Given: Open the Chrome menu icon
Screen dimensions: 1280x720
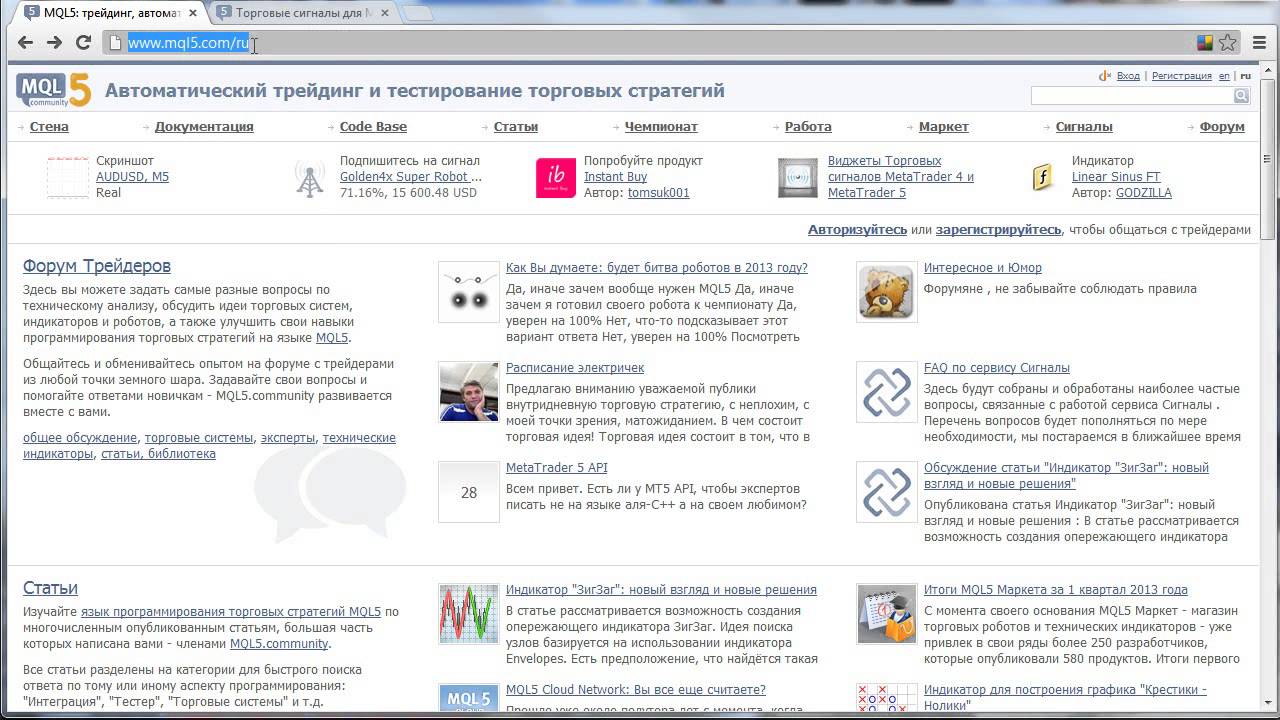Looking at the screenshot, I should [x=1258, y=43].
